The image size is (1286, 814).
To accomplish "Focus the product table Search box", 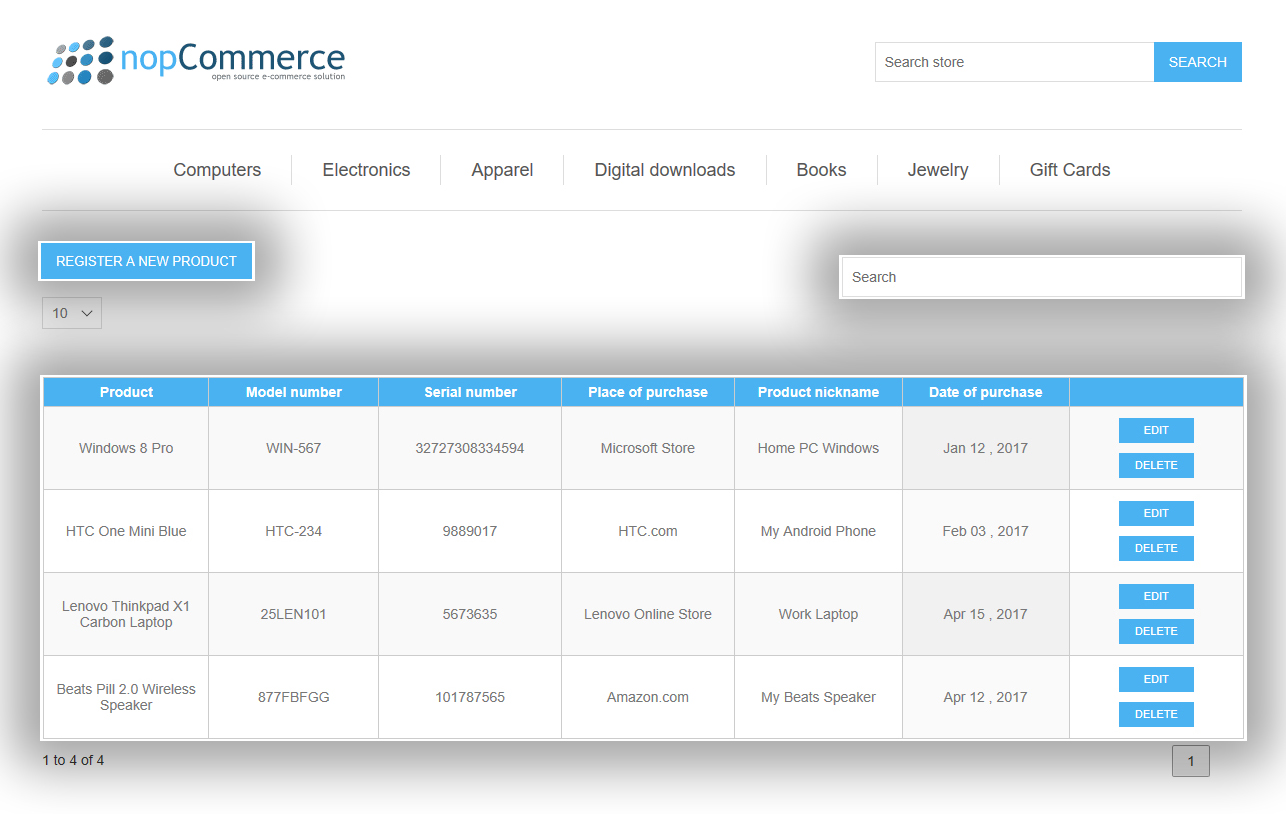I will pos(1042,277).
